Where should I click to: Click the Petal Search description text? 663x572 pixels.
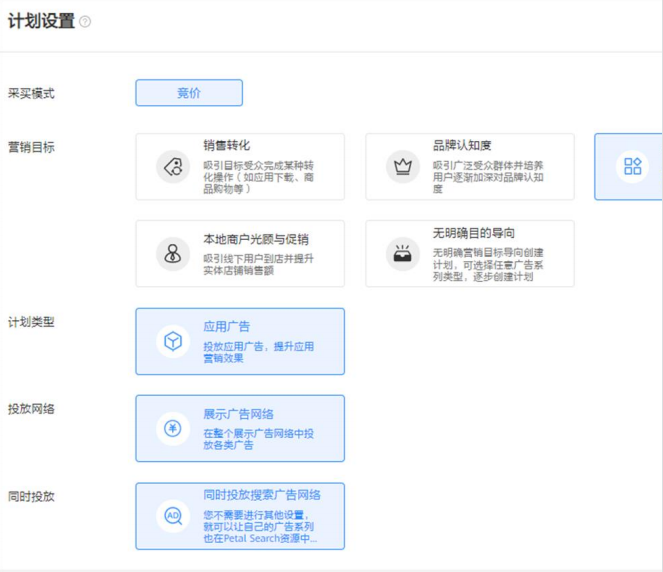(260, 527)
